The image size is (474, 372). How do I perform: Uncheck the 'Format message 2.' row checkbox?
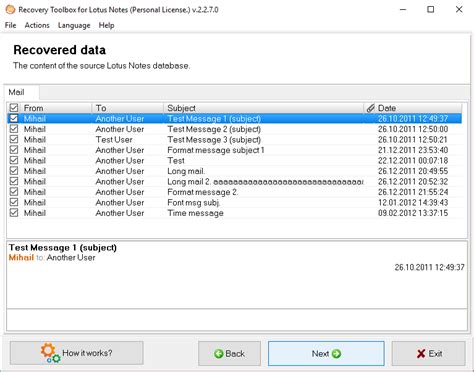click(14, 192)
